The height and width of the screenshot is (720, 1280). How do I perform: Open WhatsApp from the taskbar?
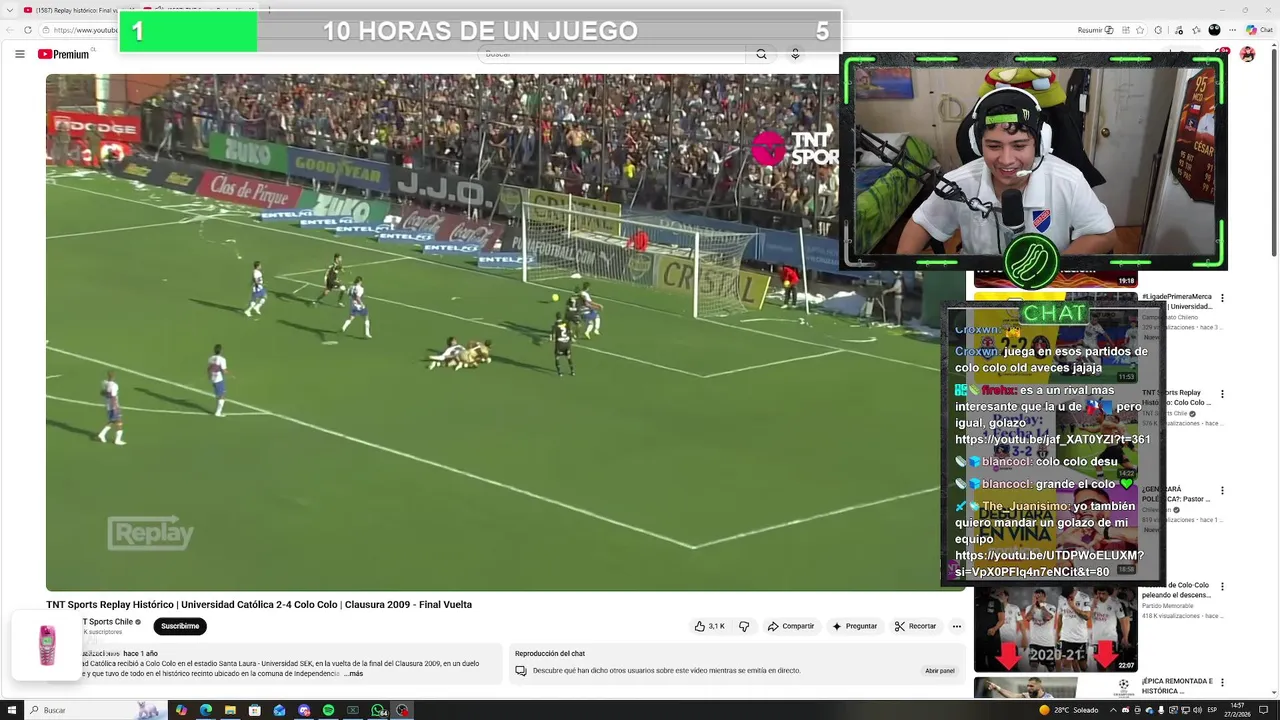378,710
